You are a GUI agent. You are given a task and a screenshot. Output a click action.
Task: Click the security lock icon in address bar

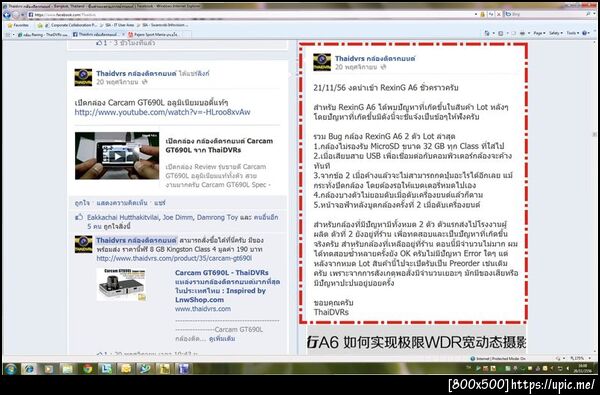click(483, 14)
